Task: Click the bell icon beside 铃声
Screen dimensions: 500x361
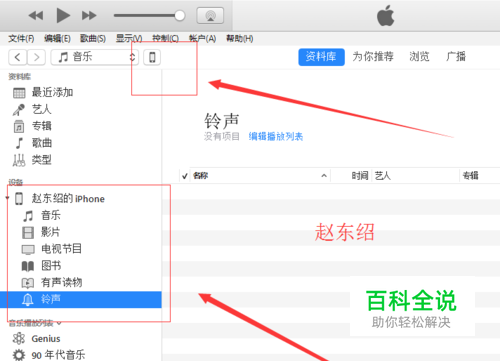Action: point(28,299)
